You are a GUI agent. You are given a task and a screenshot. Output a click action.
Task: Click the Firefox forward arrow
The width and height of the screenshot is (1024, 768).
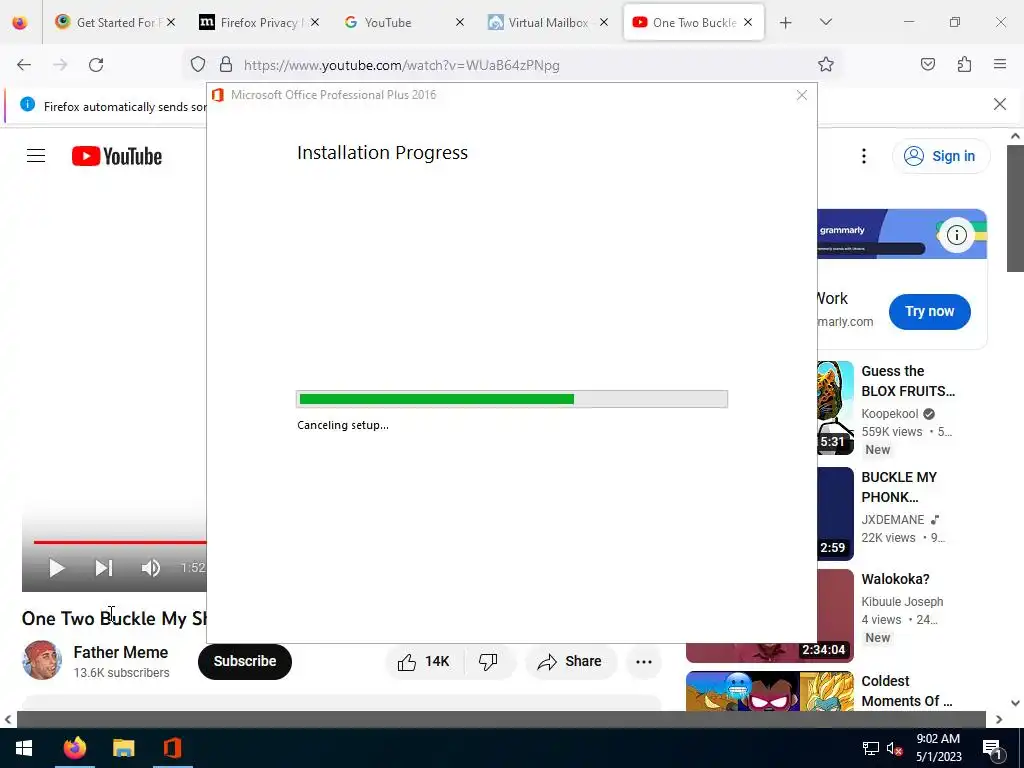[60, 65]
